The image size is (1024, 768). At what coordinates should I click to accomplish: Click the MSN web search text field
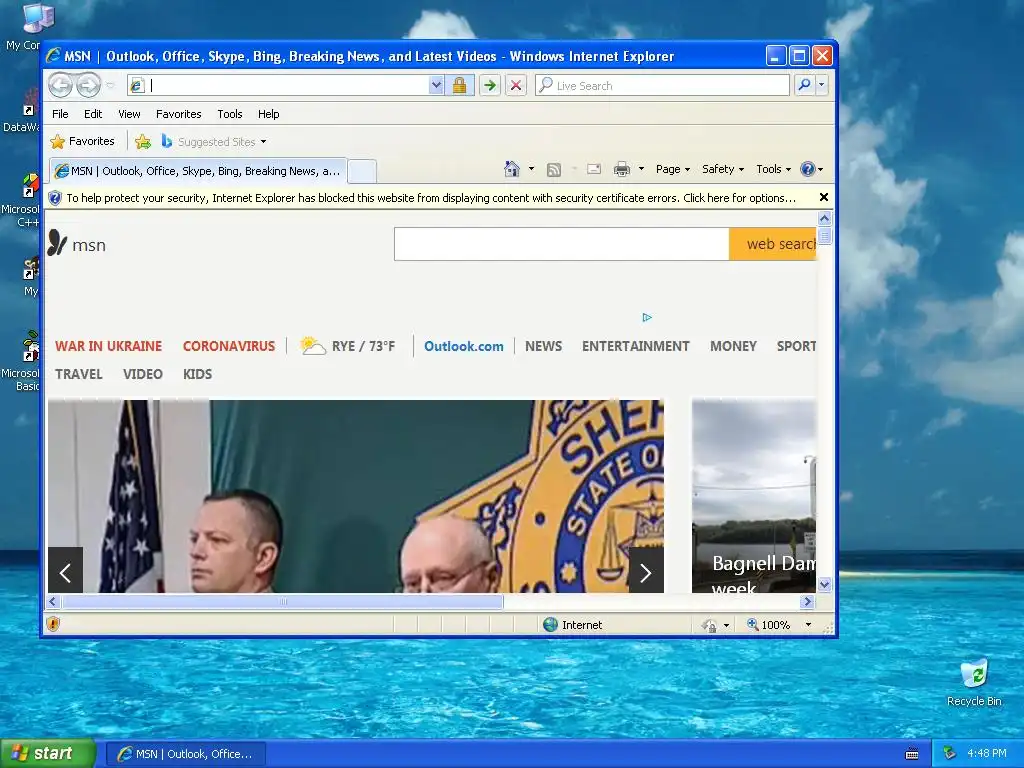tap(562, 244)
